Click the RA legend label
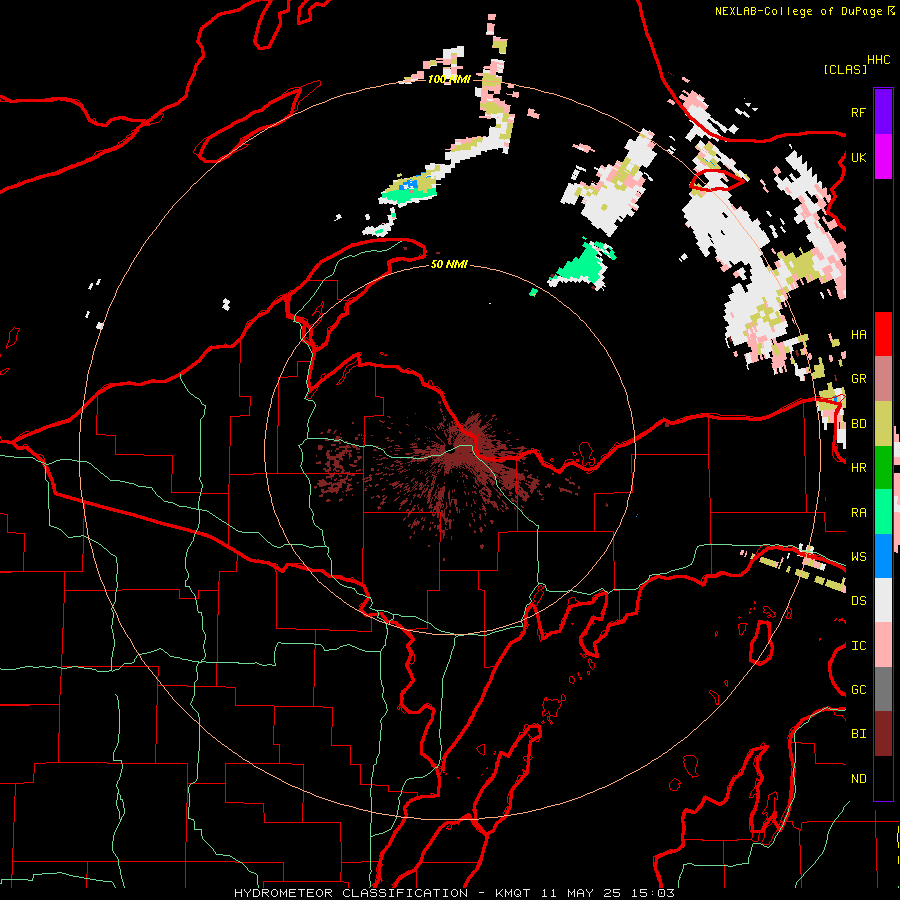This screenshot has height=900, width=900. click(x=858, y=513)
